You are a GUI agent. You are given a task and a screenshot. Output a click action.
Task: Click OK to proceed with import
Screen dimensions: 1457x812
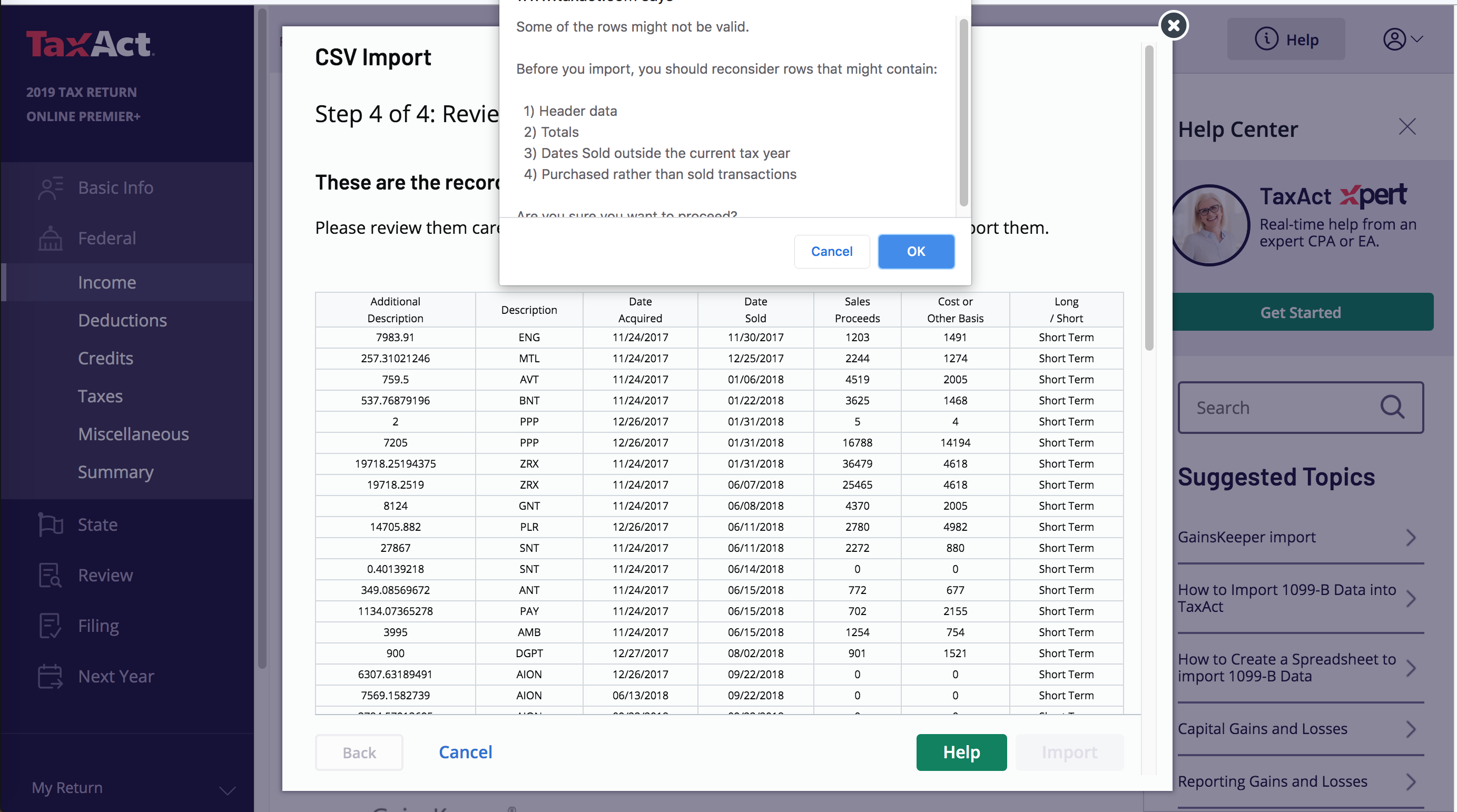914,251
